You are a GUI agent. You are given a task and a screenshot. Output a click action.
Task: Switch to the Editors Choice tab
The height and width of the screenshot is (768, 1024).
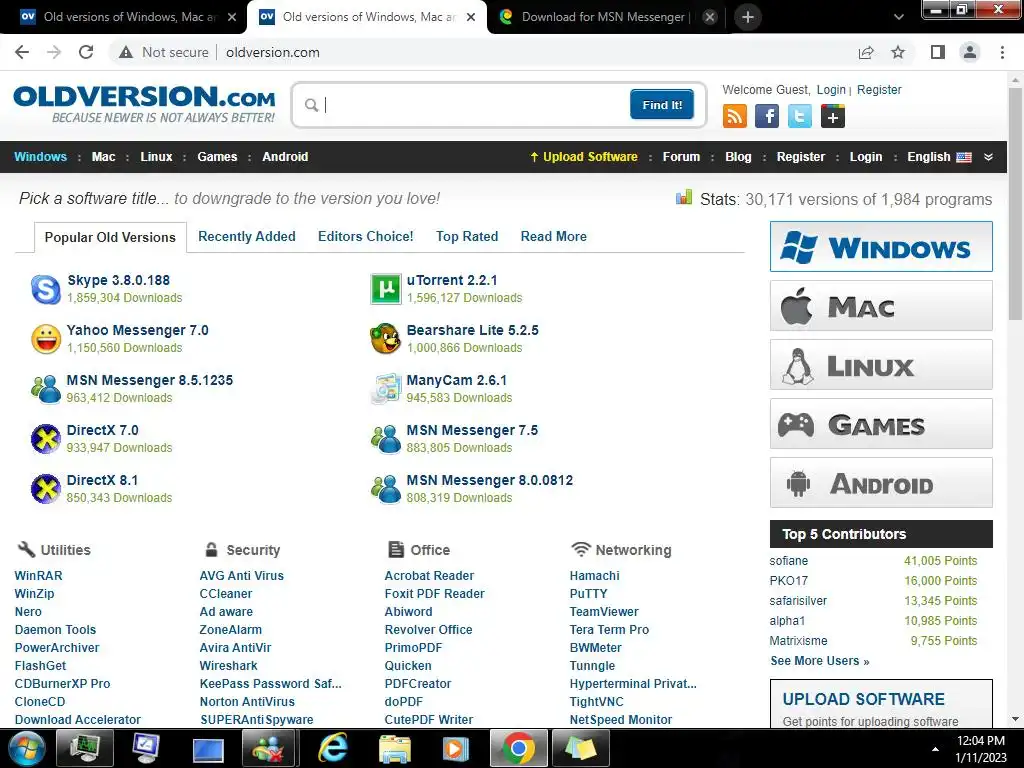click(366, 236)
